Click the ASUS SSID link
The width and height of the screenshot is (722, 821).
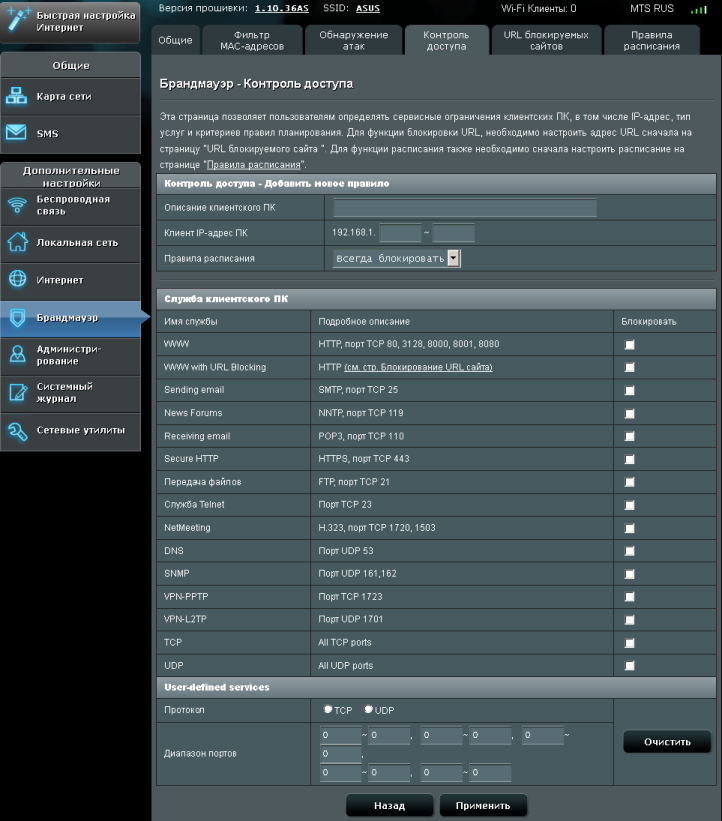pos(368,8)
